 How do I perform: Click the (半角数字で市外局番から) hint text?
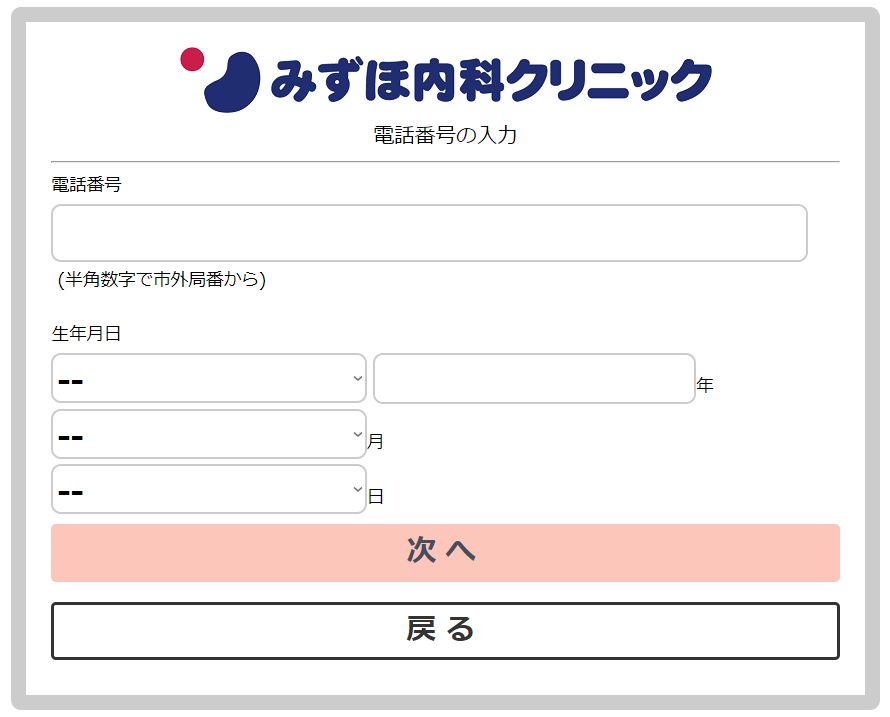[x=161, y=279]
